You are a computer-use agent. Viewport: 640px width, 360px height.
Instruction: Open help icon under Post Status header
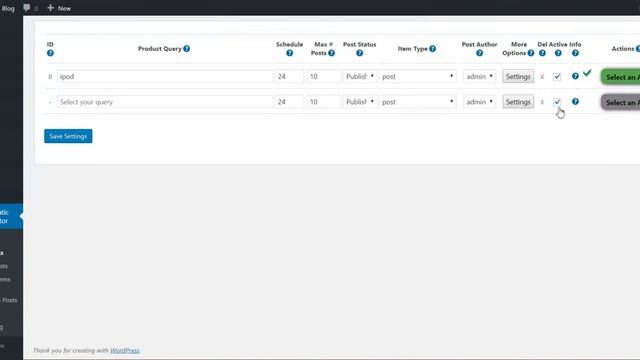[360, 53]
